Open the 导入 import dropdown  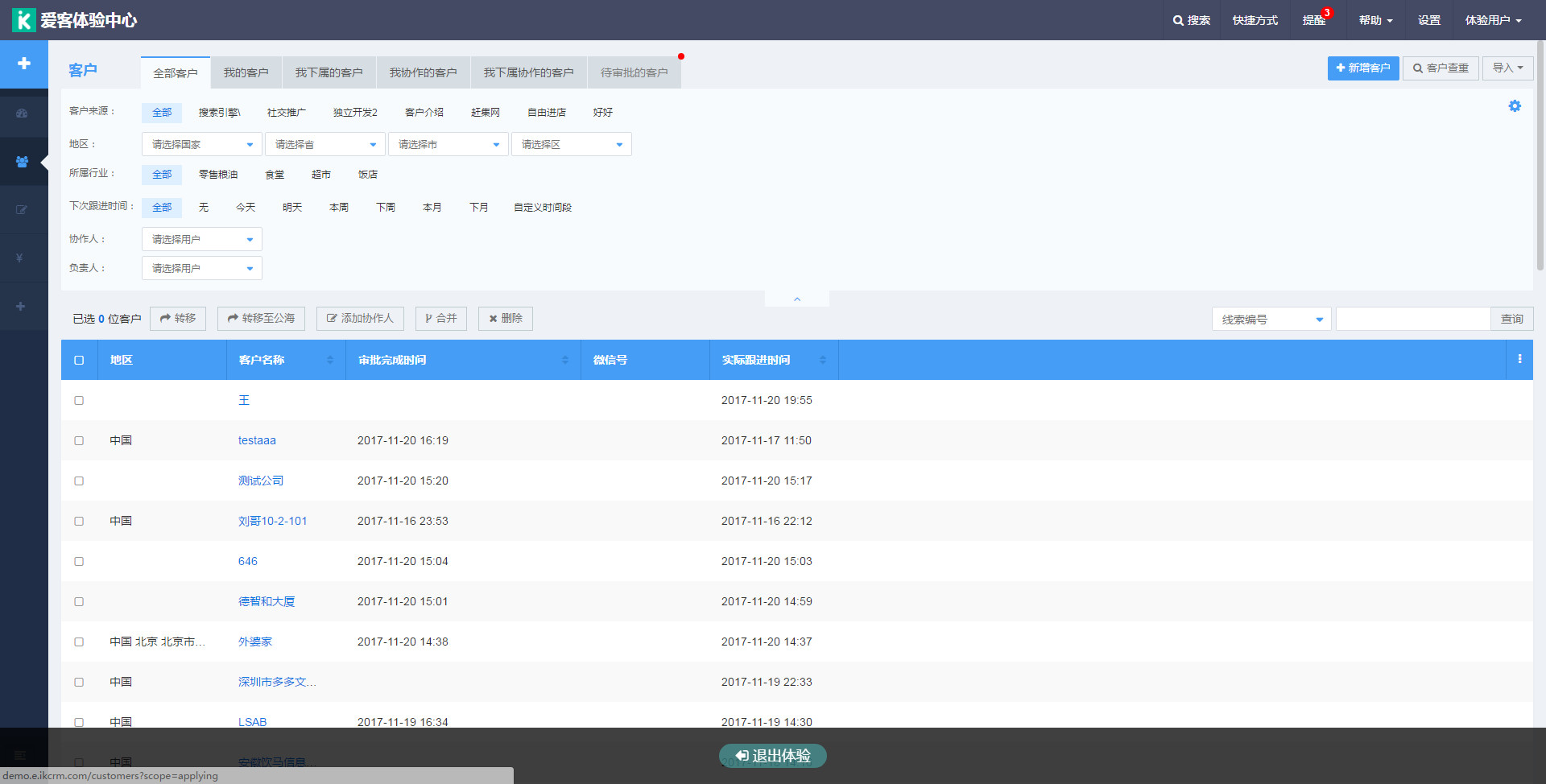tap(1508, 68)
